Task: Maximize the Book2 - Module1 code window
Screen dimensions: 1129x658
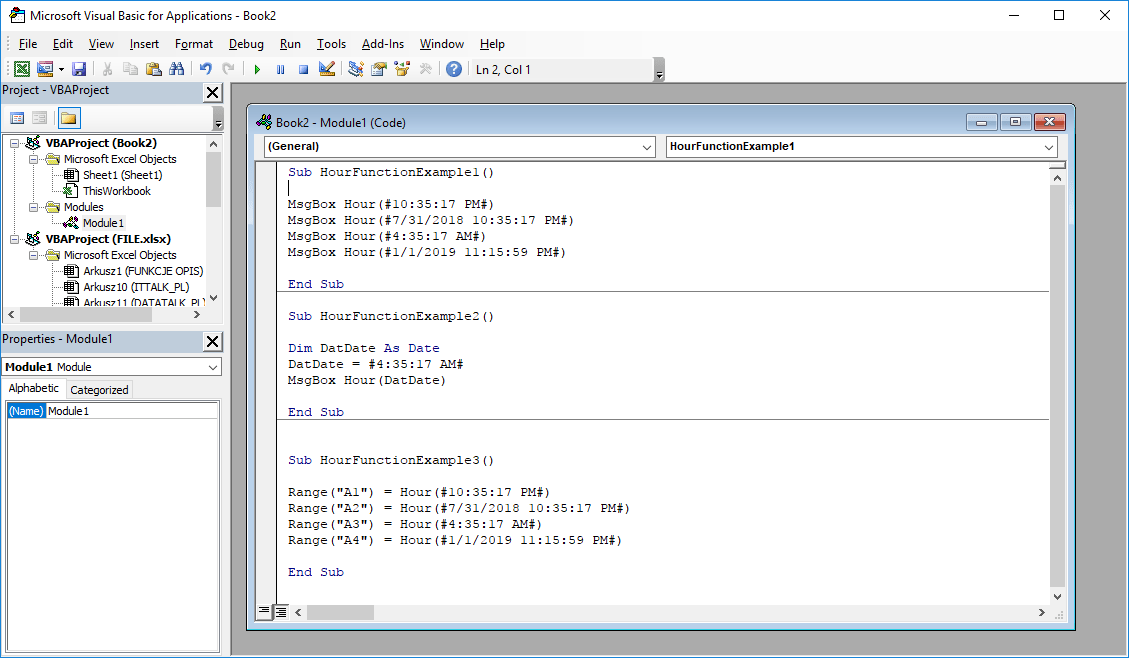Action: 1015,122
